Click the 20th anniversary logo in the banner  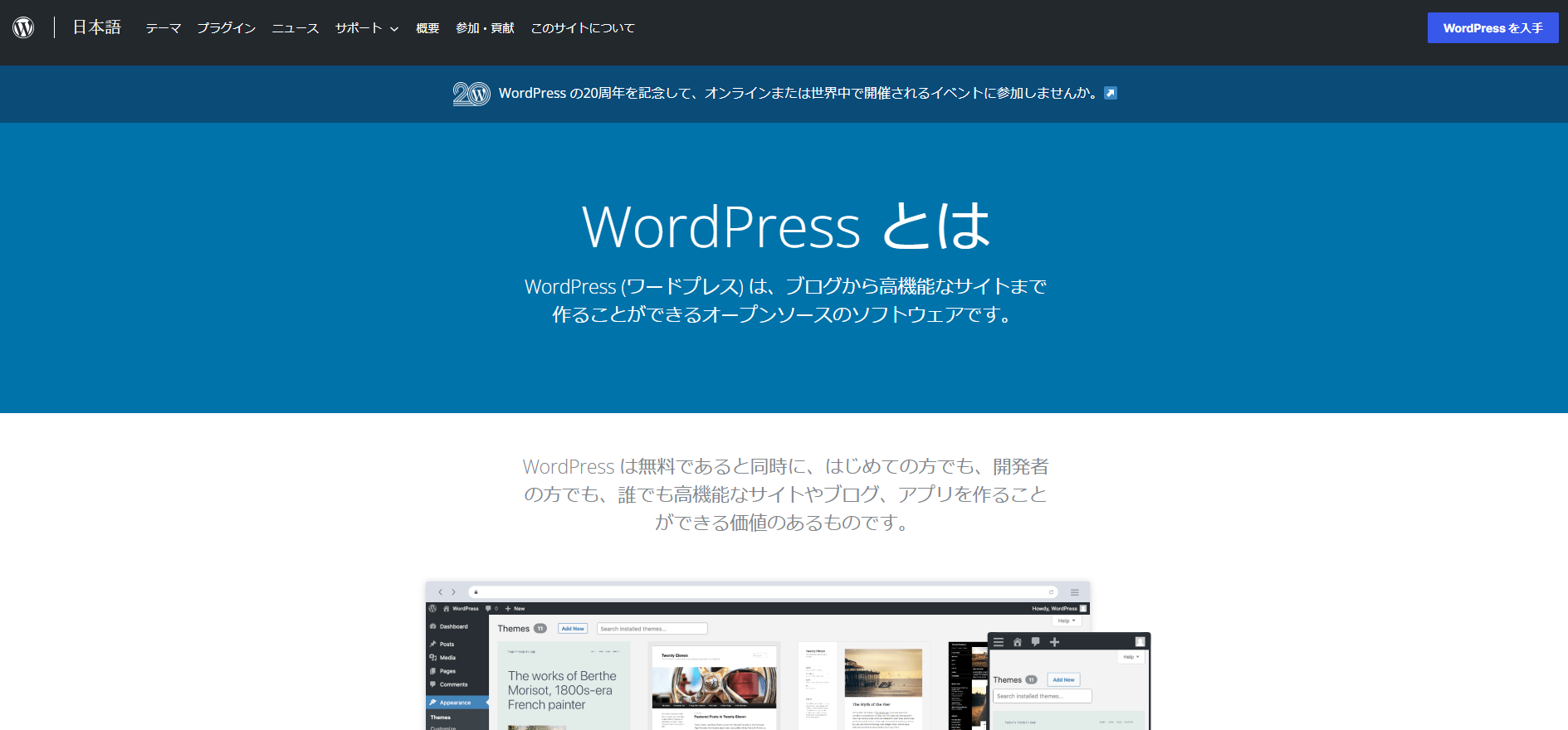[471, 94]
